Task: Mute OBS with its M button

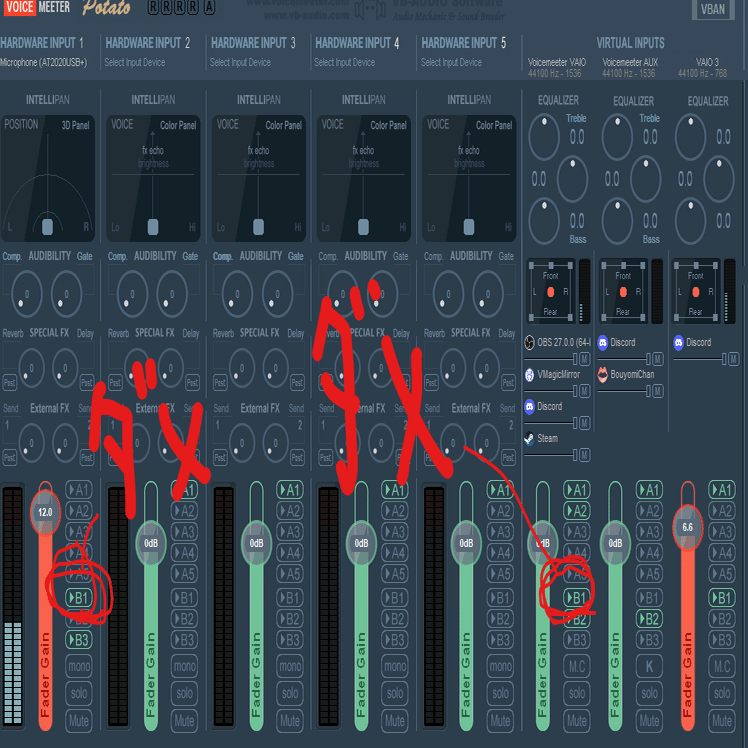Action: [x=584, y=359]
